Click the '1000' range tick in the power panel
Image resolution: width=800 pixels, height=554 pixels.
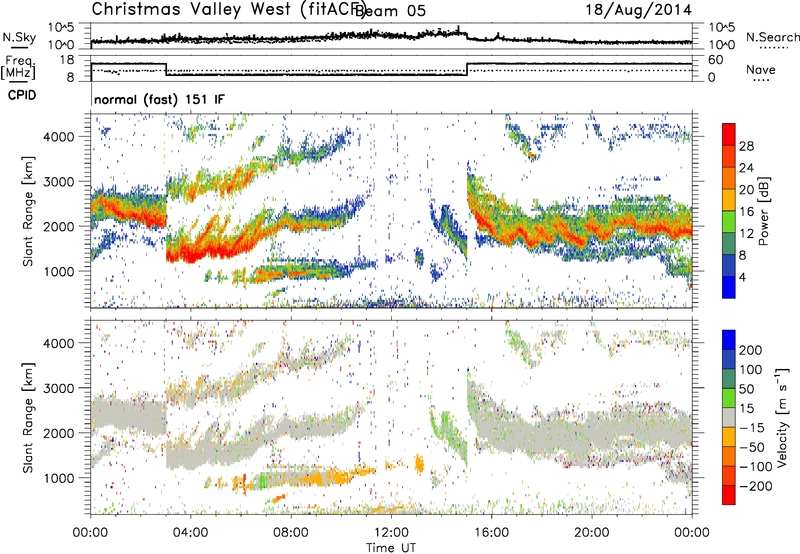point(59,271)
